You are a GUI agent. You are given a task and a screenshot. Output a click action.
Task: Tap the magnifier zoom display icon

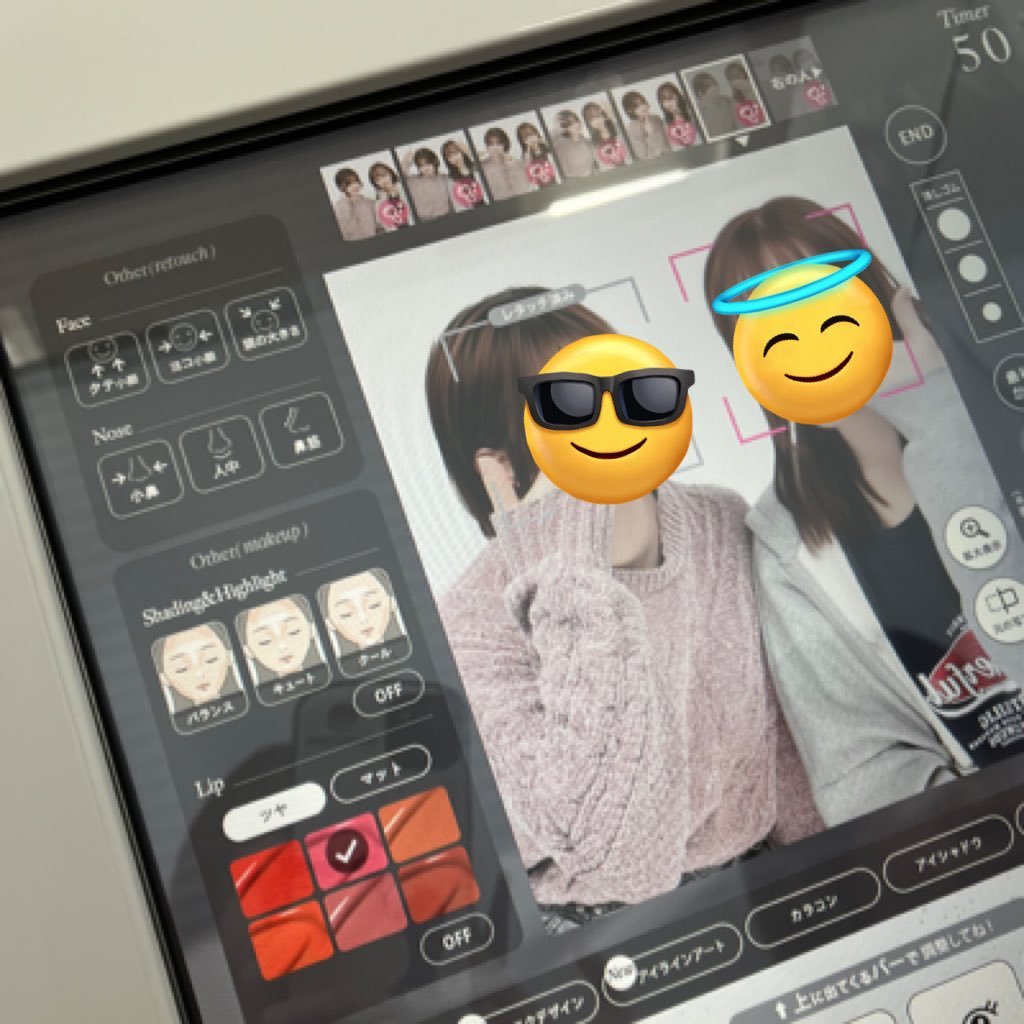976,537
